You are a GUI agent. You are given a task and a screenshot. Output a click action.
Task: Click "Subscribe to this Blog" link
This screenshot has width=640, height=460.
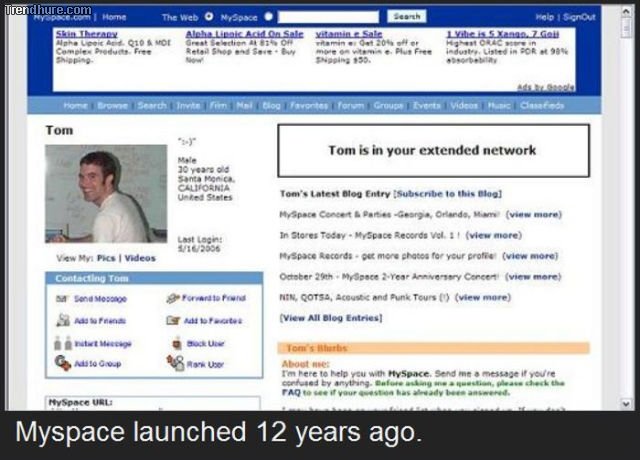click(448, 193)
